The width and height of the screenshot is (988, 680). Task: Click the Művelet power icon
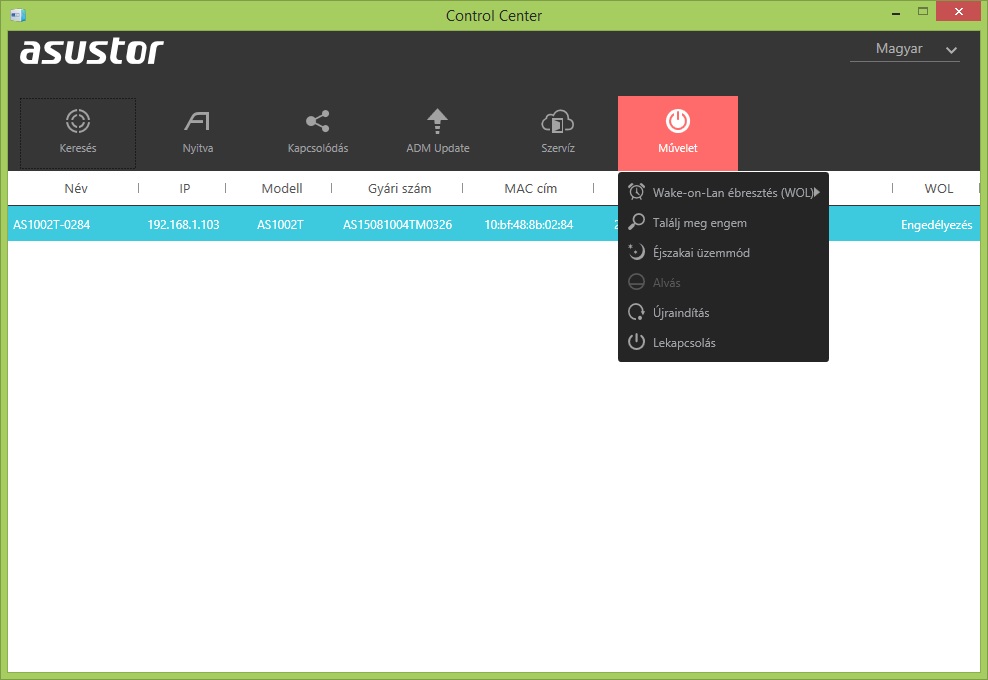[678, 121]
